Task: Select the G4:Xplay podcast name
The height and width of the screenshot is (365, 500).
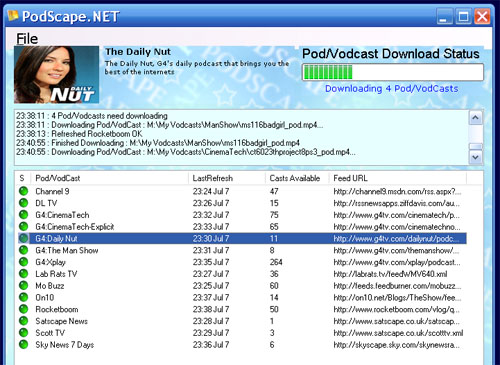Action: click(50, 262)
